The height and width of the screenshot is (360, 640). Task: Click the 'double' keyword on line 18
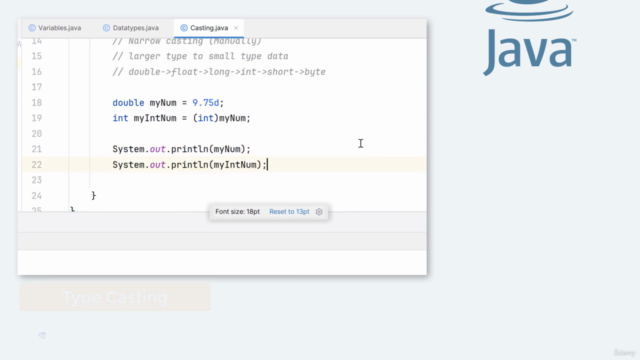point(128,102)
